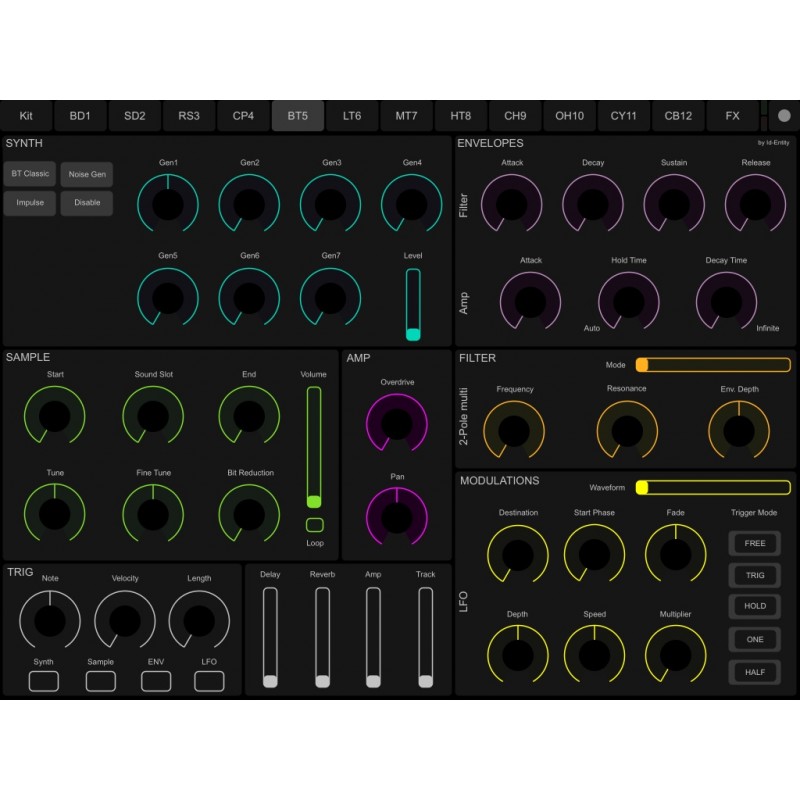The image size is (800, 800).
Task: Click the Overdrive knob in the AMP section
Action: coord(396,420)
